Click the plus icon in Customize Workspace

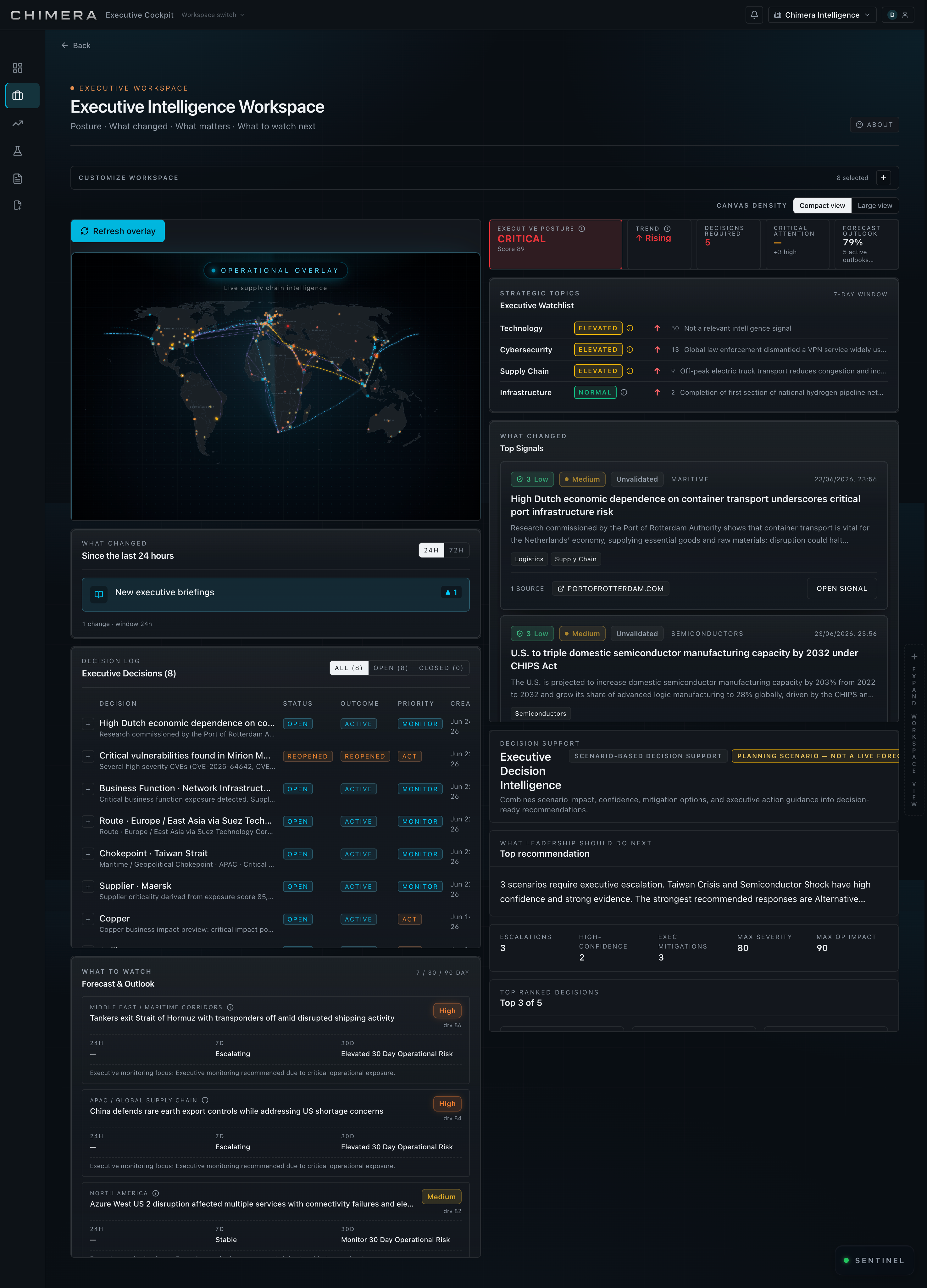[x=883, y=178]
